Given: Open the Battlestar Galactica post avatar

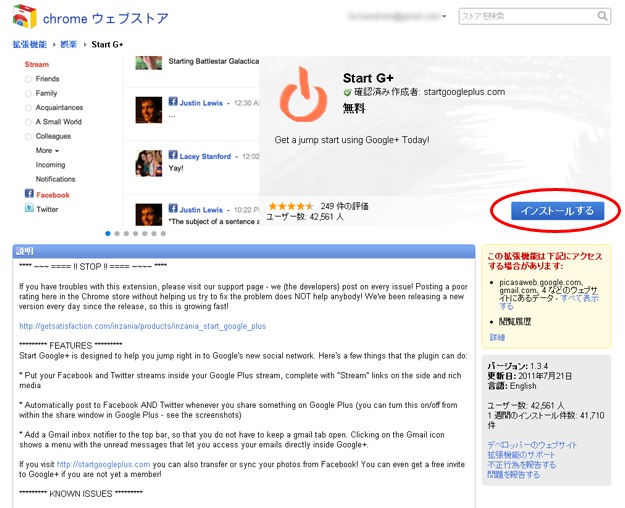Looking at the screenshot, I should (x=149, y=63).
